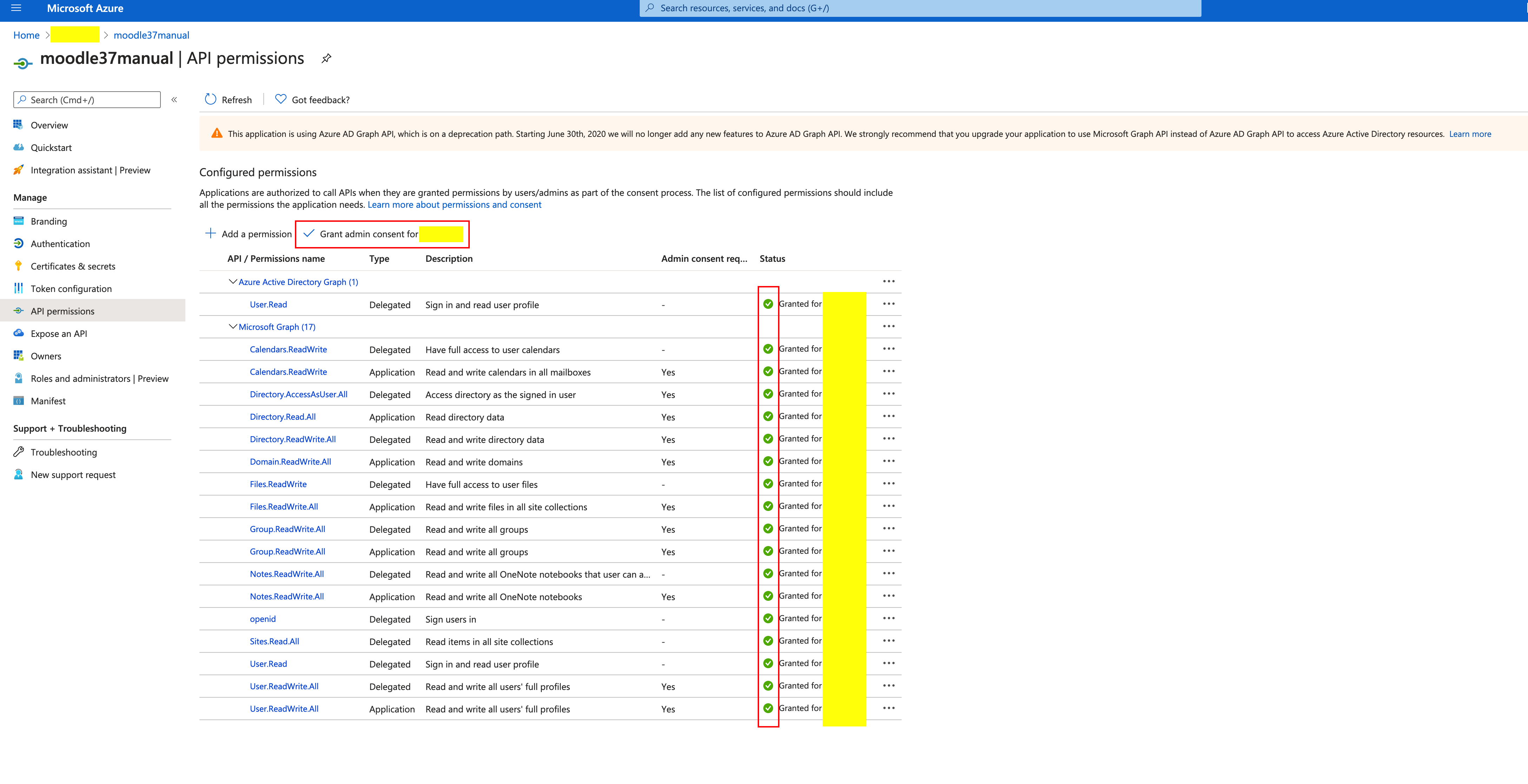Open the Microsoft Graph row context menu
This screenshot has width=1528, height=784.
[x=889, y=326]
